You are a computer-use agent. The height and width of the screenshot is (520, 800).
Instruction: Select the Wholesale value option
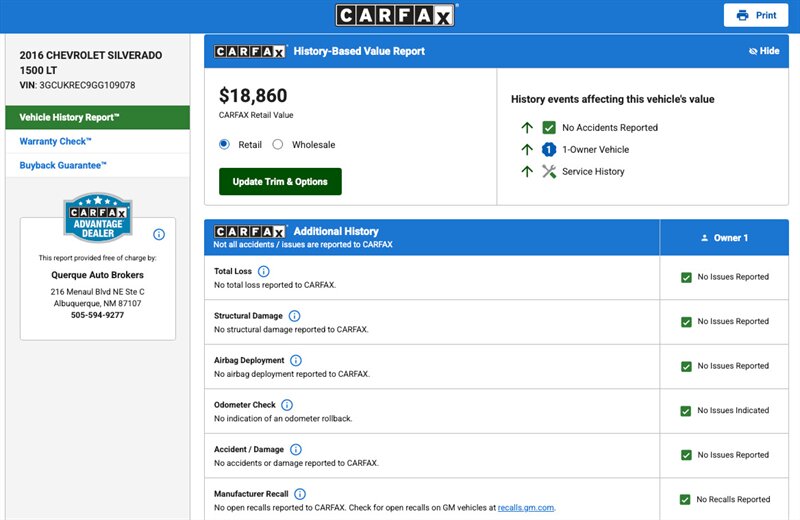(278, 145)
